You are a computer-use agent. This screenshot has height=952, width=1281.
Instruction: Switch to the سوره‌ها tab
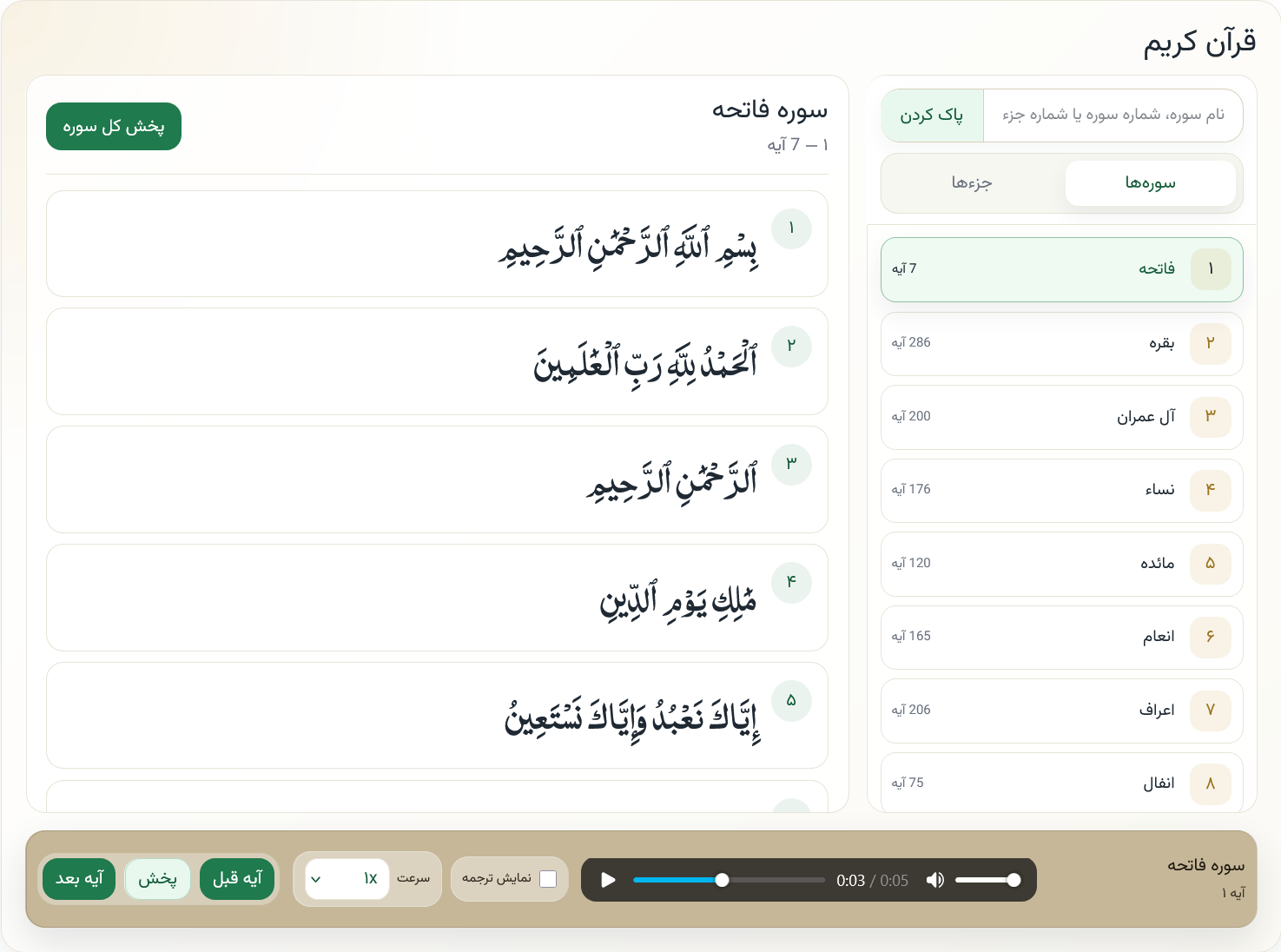tap(1151, 183)
